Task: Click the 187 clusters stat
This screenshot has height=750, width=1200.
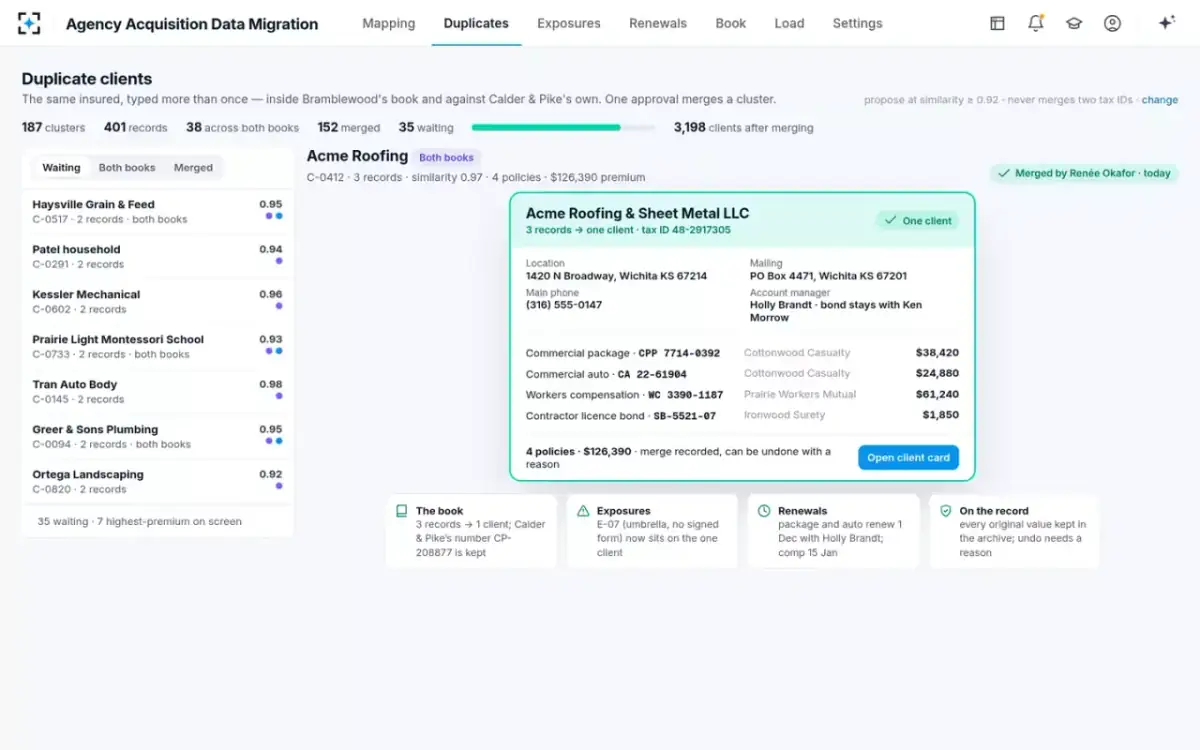Action: (53, 128)
